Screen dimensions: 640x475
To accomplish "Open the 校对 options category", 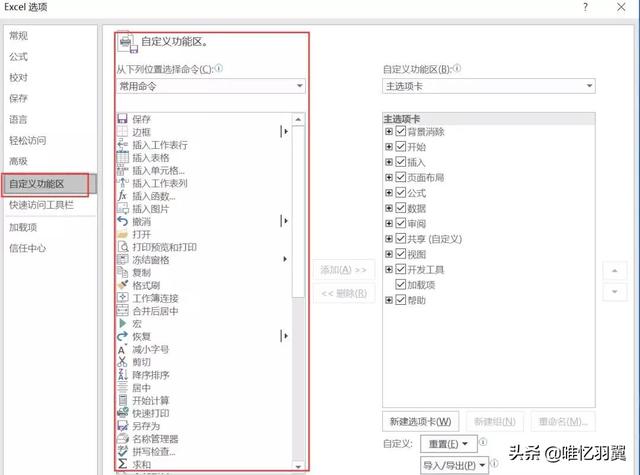I will tap(18, 78).
